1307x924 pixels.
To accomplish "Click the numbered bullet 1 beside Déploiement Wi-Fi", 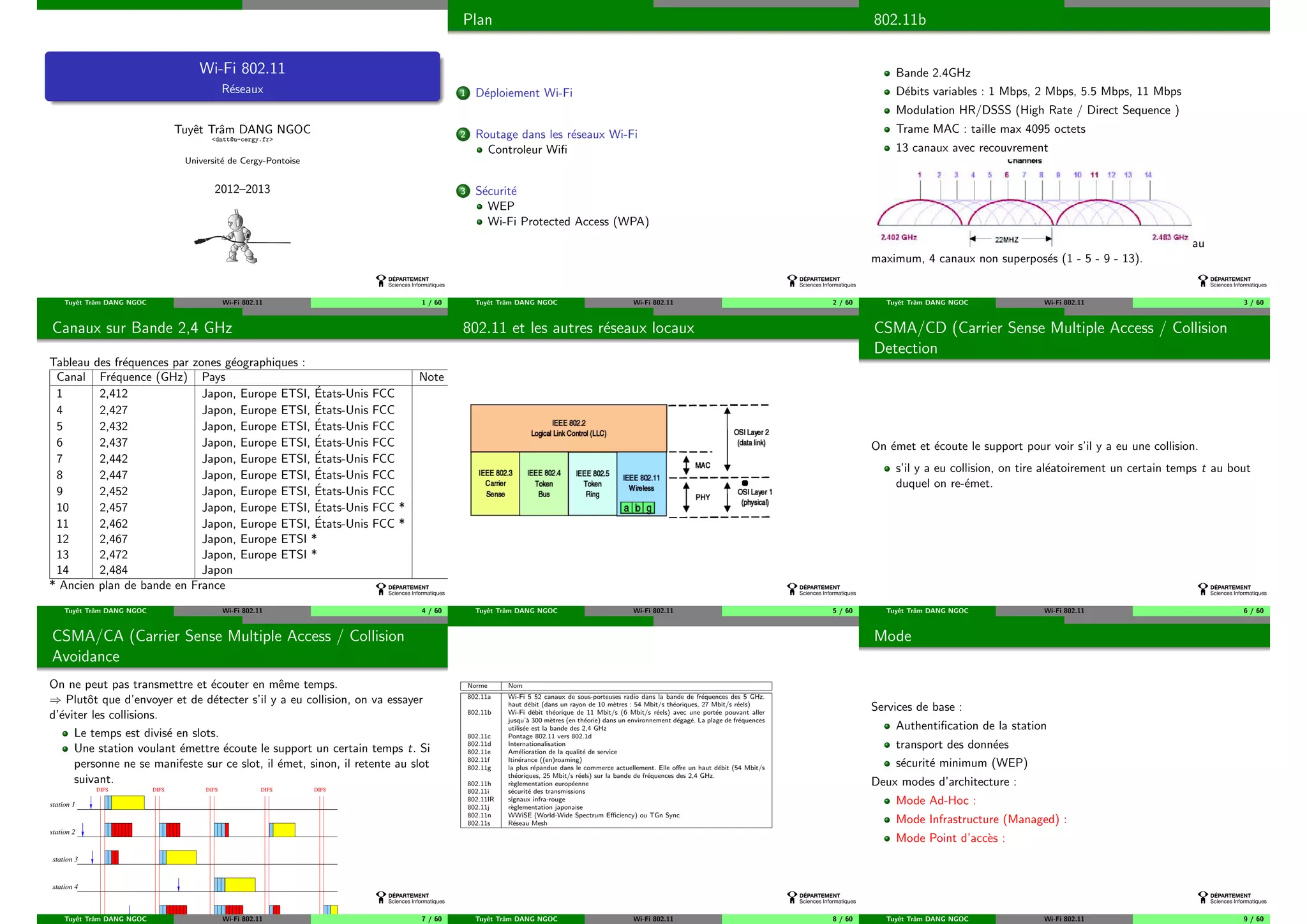I will click(x=463, y=93).
